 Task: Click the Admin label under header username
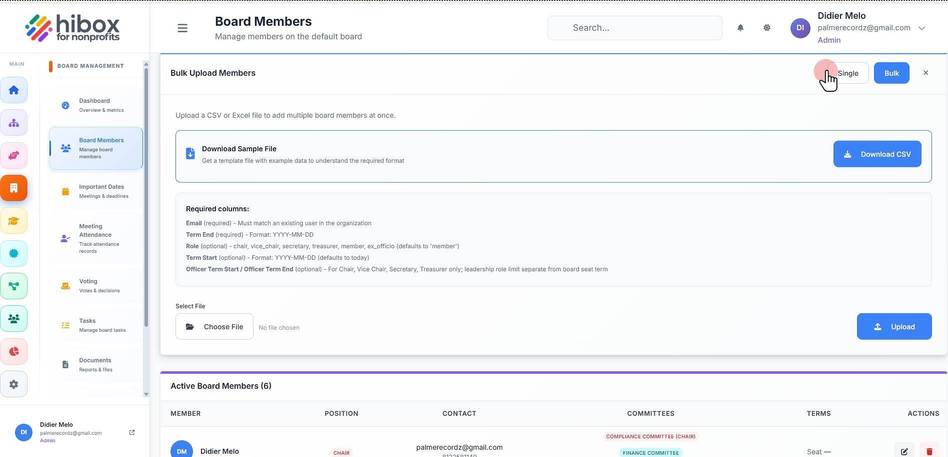[829, 40]
